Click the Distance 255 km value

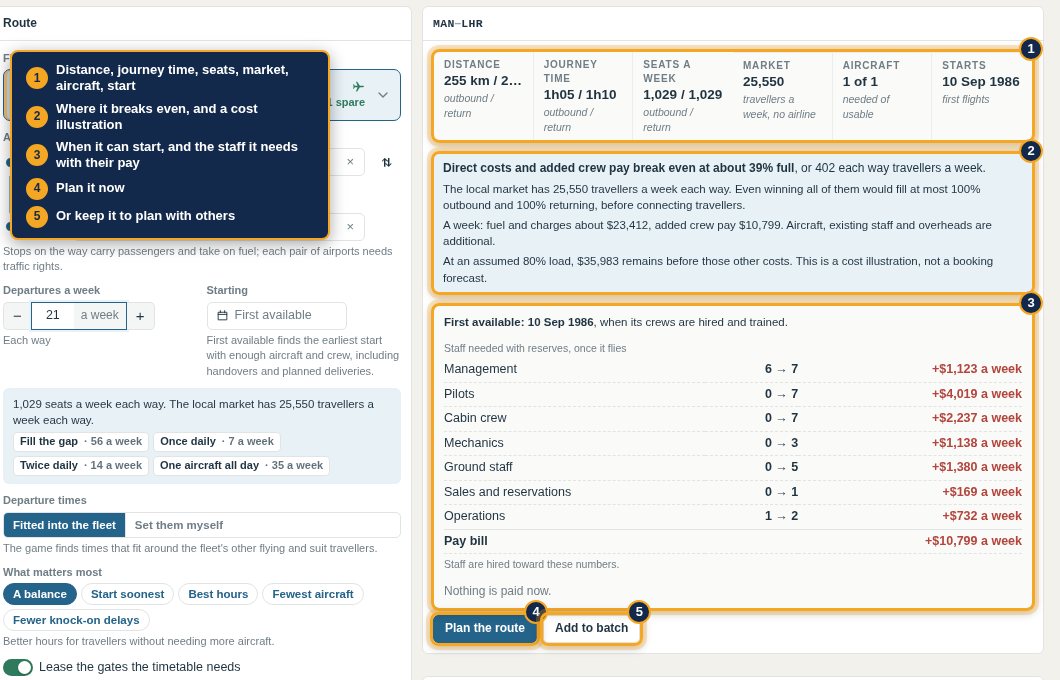pos(483,80)
